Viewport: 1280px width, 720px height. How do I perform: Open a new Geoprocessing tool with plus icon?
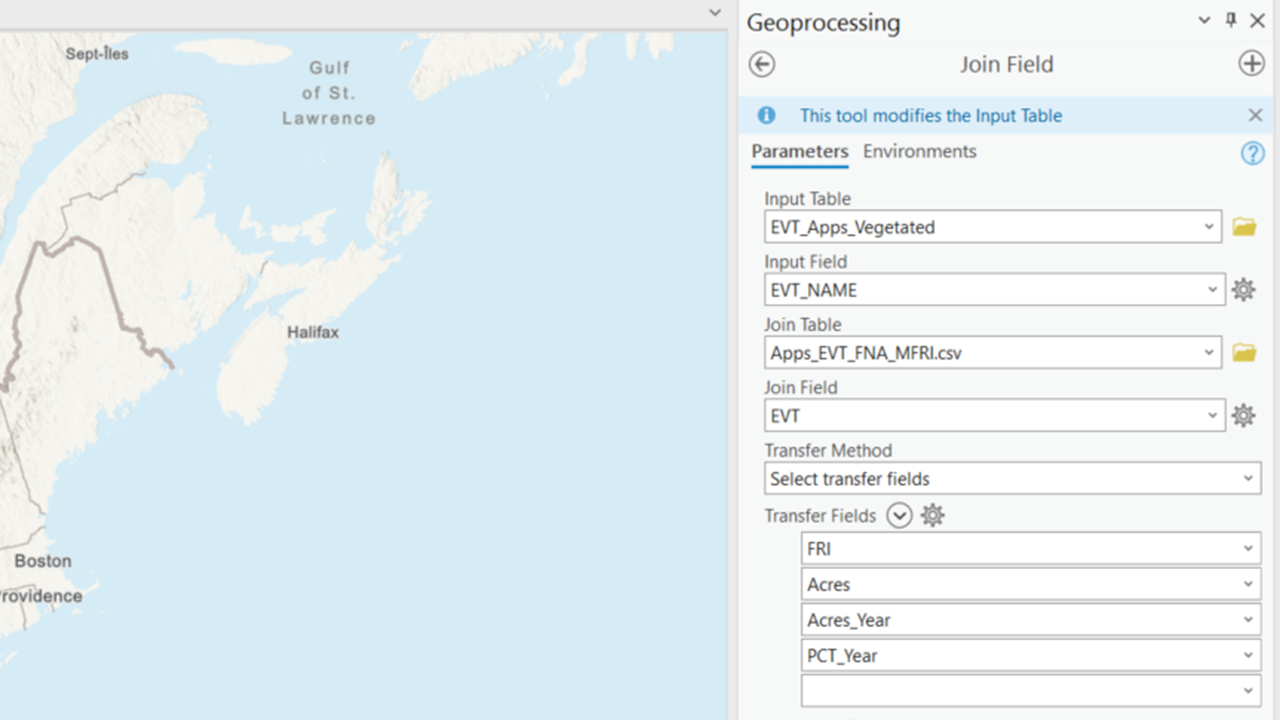(x=1251, y=62)
